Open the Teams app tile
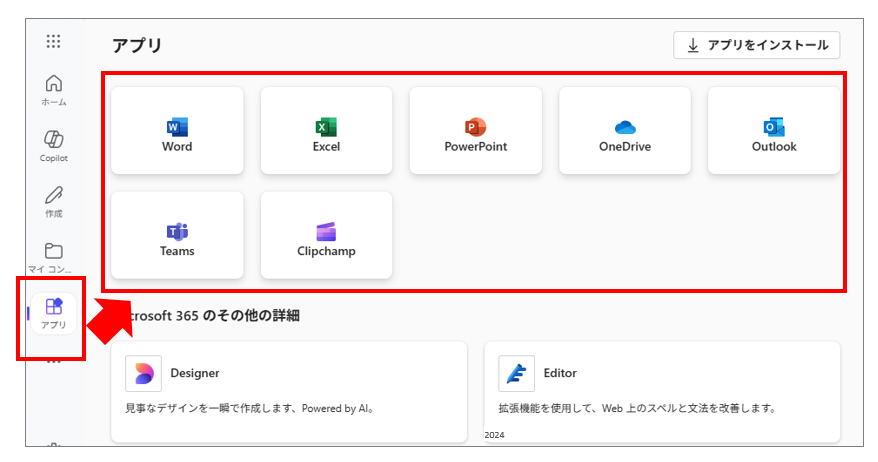The height and width of the screenshot is (462, 878). tap(178, 235)
